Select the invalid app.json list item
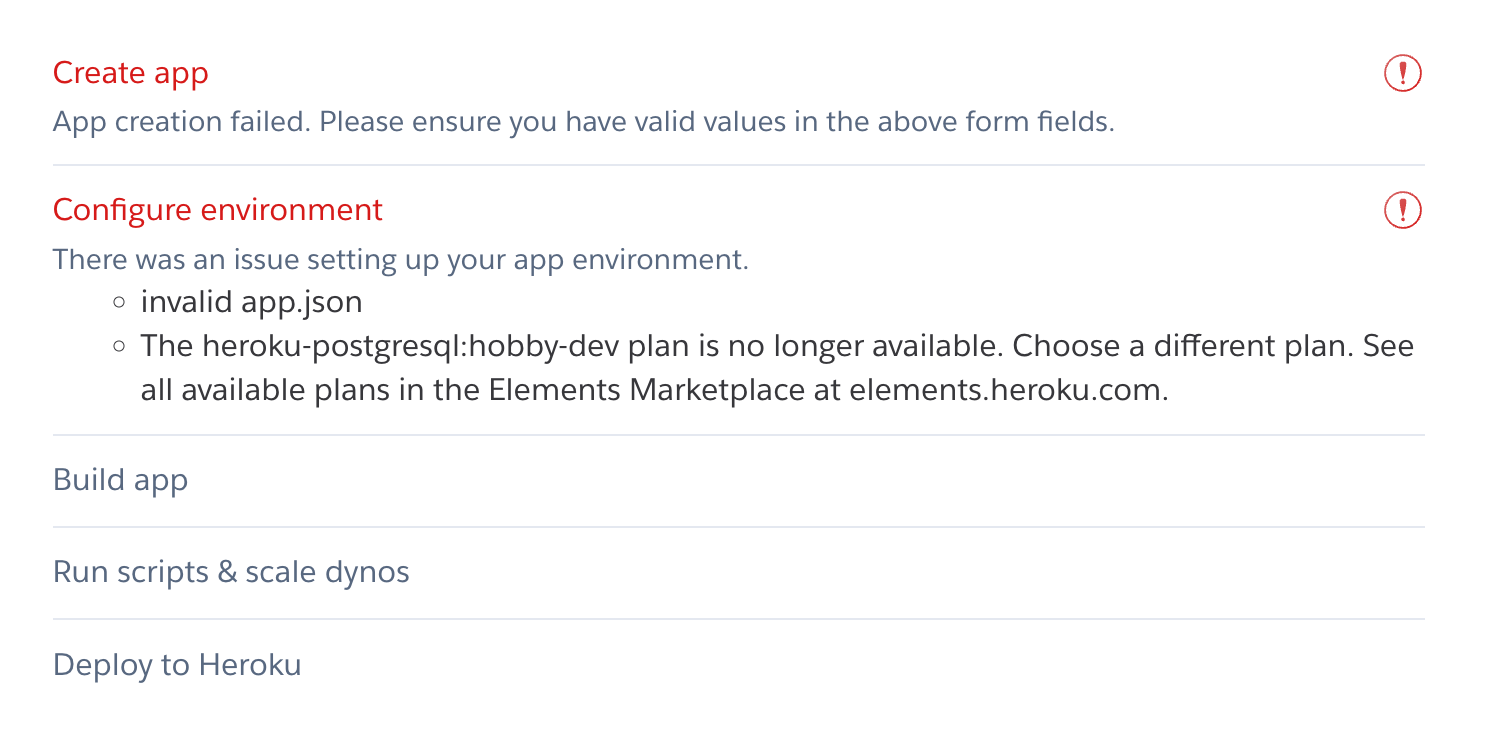This screenshot has width=1500, height=732. pyautogui.click(x=251, y=300)
